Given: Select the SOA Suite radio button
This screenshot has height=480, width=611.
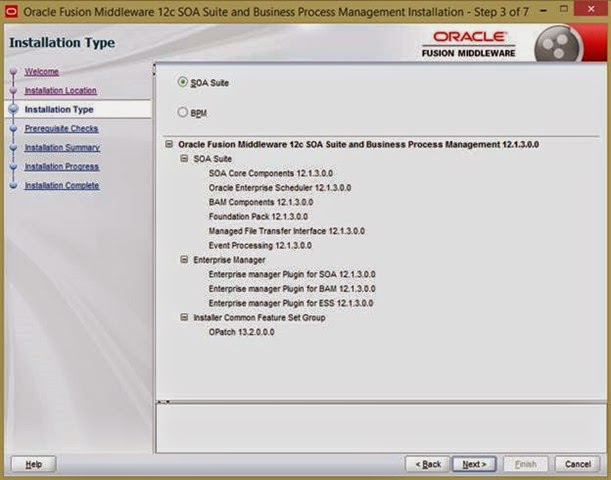Looking at the screenshot, I should pyautogui.click(x=182, y=82).
